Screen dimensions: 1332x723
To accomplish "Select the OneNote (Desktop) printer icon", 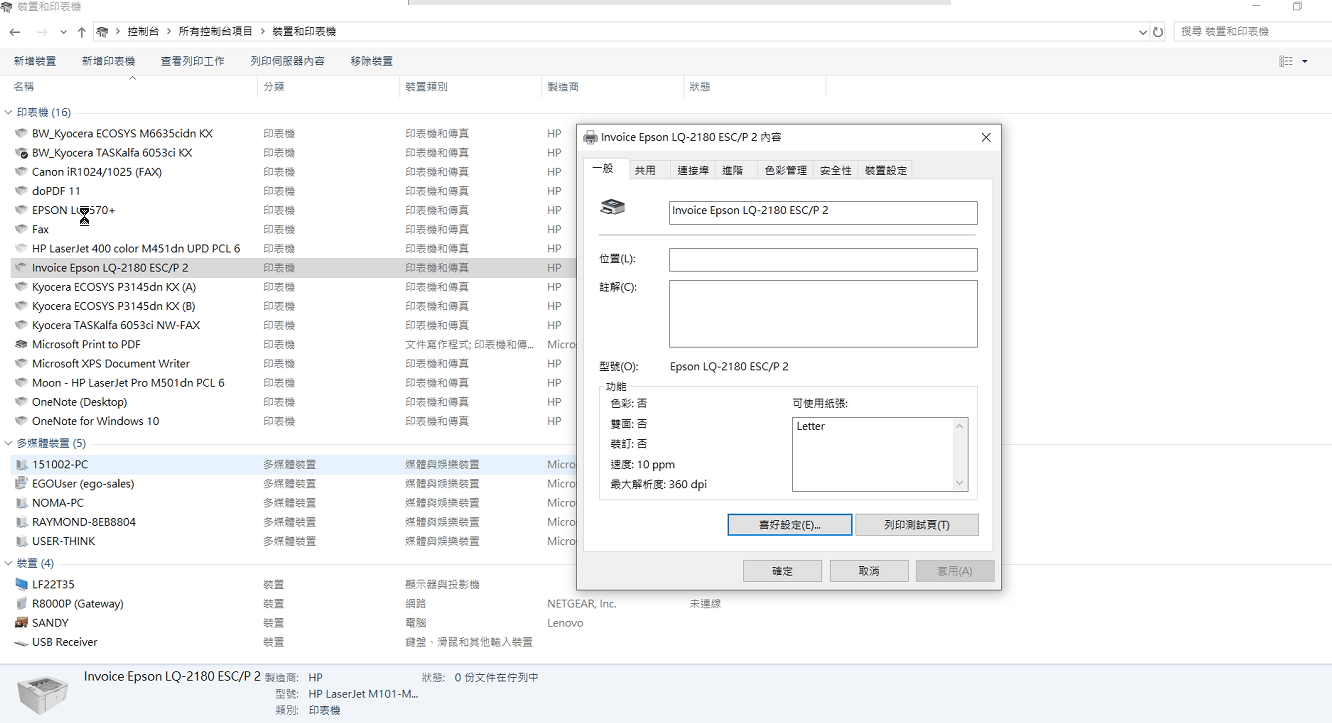I will (x=22, y=402).
